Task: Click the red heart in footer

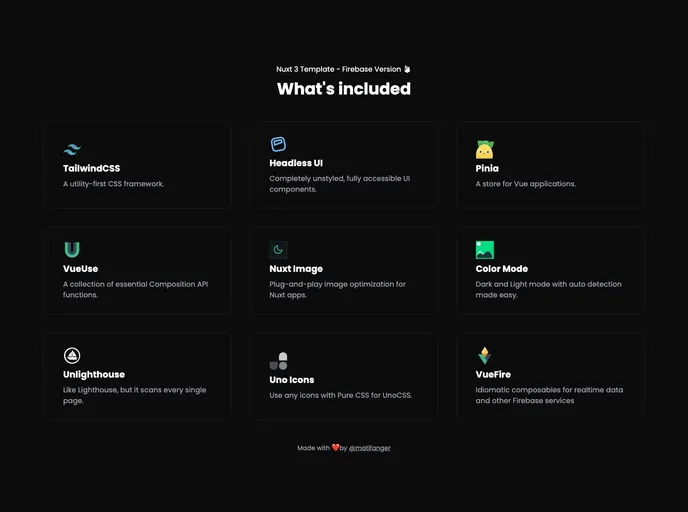Action: click(335, 448)
